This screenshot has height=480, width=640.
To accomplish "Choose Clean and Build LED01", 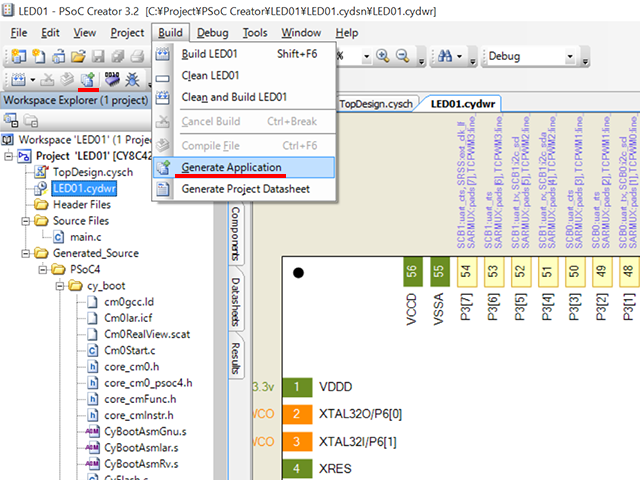I will [x=244, y=97].
